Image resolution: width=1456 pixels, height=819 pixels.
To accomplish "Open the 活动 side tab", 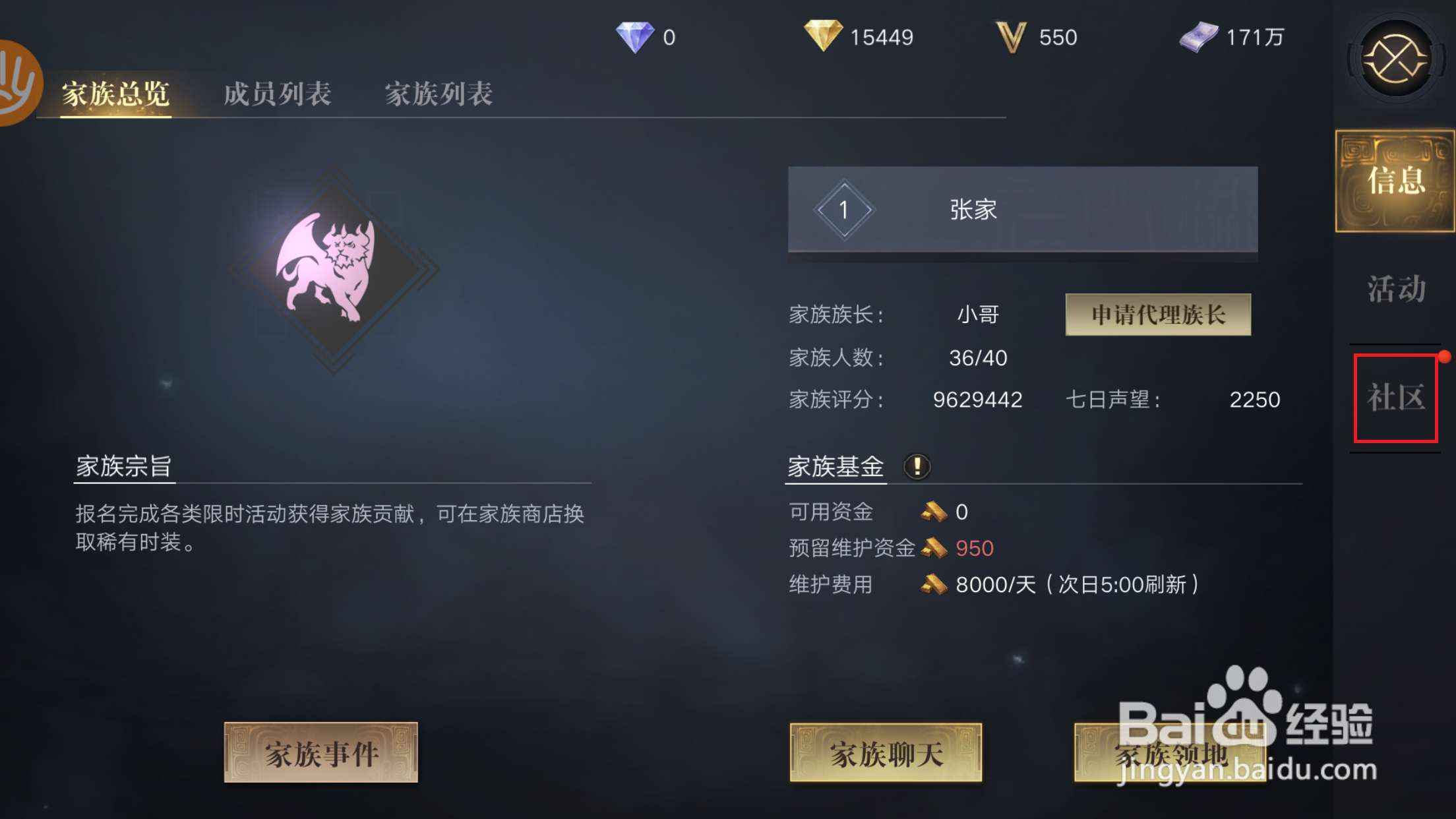I will 1396,289.
